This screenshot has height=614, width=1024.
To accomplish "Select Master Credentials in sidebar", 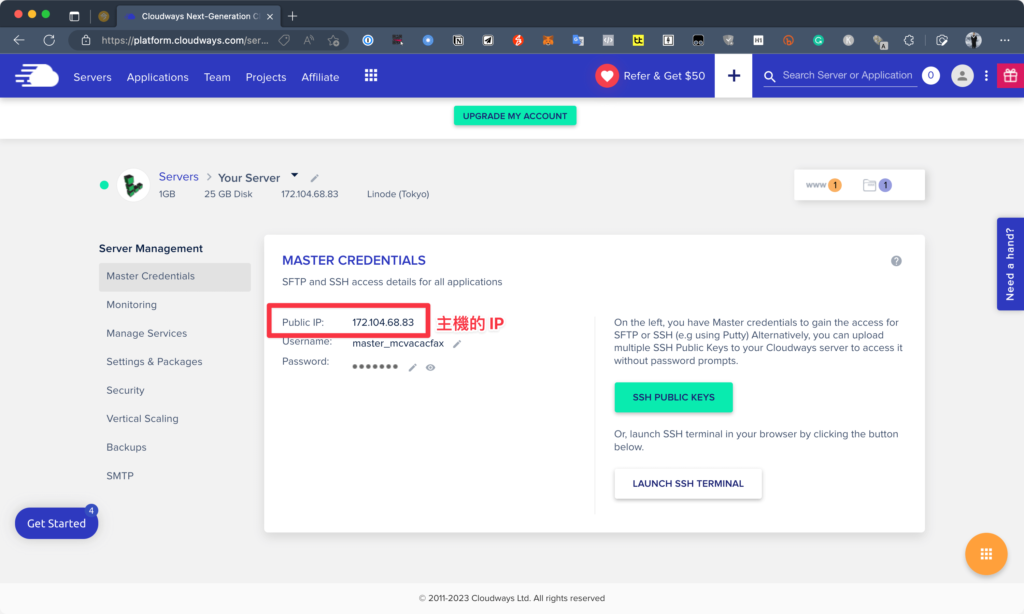I will pyautogui.click(x=174, y=276).
